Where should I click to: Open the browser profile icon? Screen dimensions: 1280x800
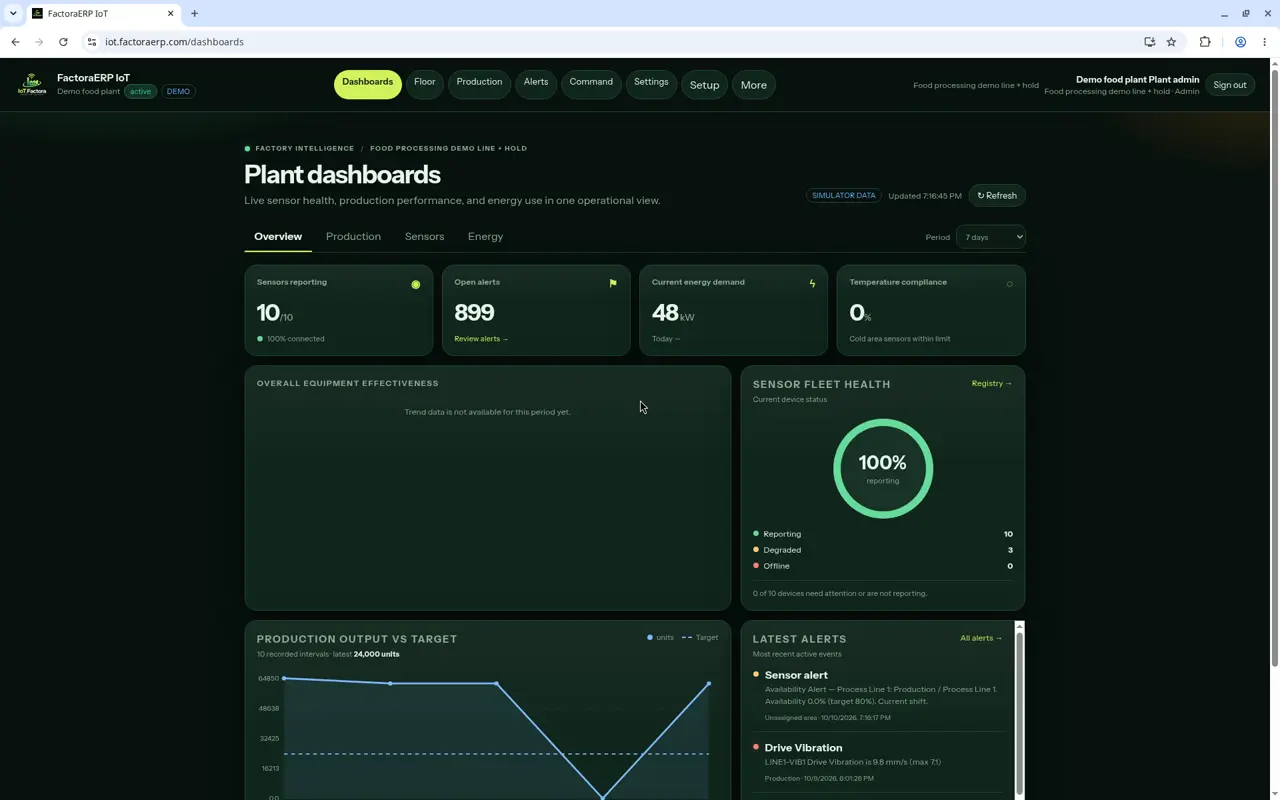[1240, 42]
